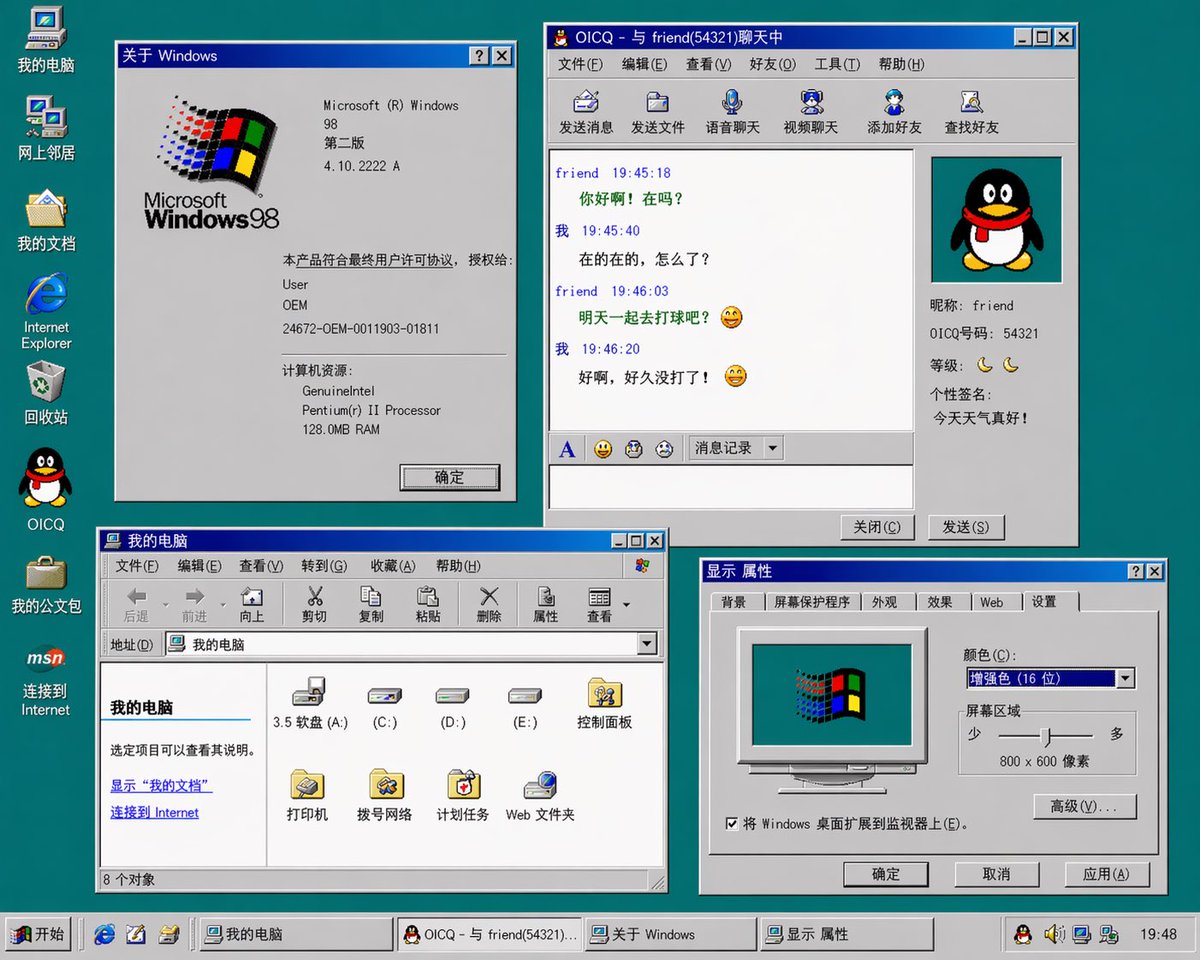The height and width of the screenshot is (960, 1200).
Task: Click 关闭(C) button in OICQ
Action: pos(877,527)
